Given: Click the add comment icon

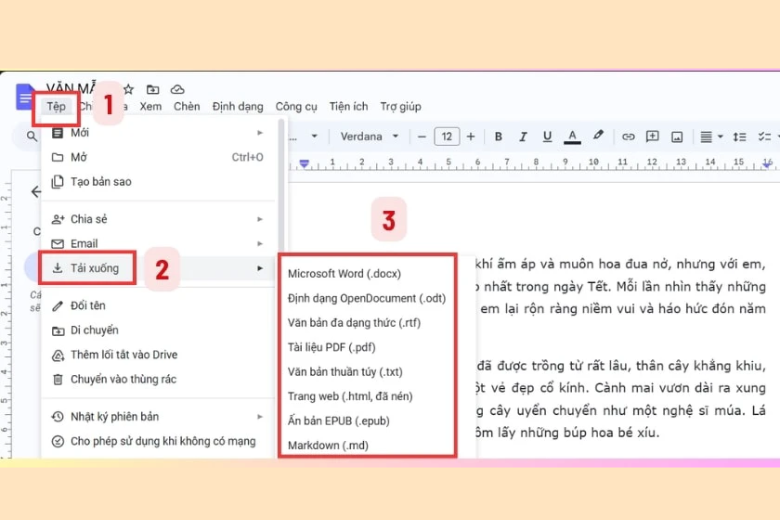Looking at the screenshot, I should coord(652,137).
